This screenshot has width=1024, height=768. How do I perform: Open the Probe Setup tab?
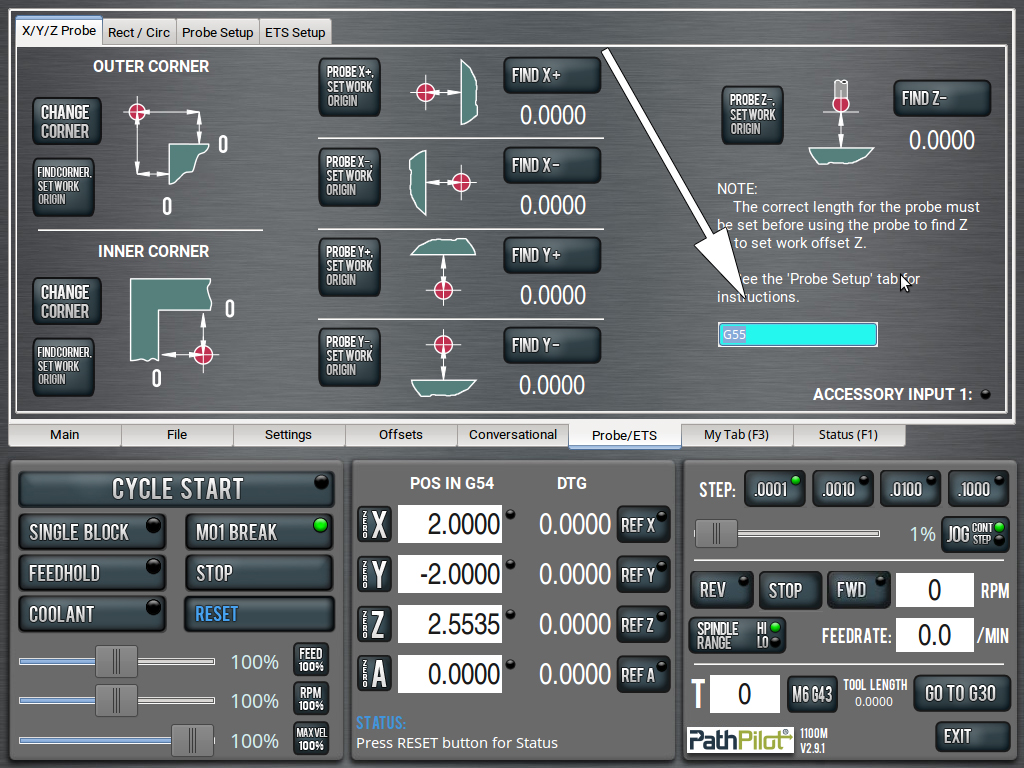[x=217, y=32]
